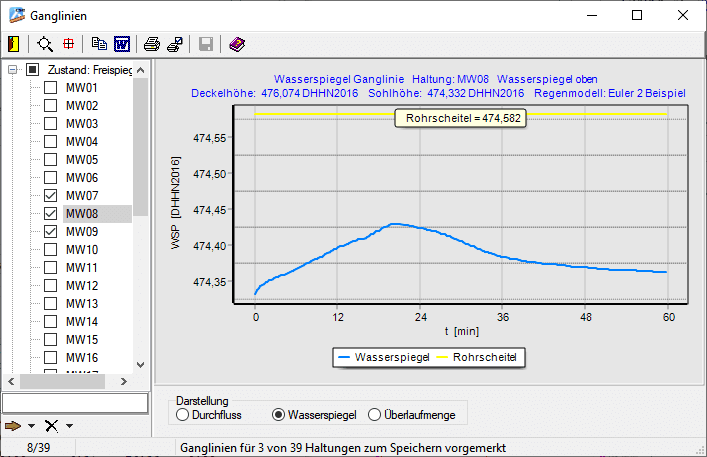Open the arrow button dropdown

pos(32,426)
